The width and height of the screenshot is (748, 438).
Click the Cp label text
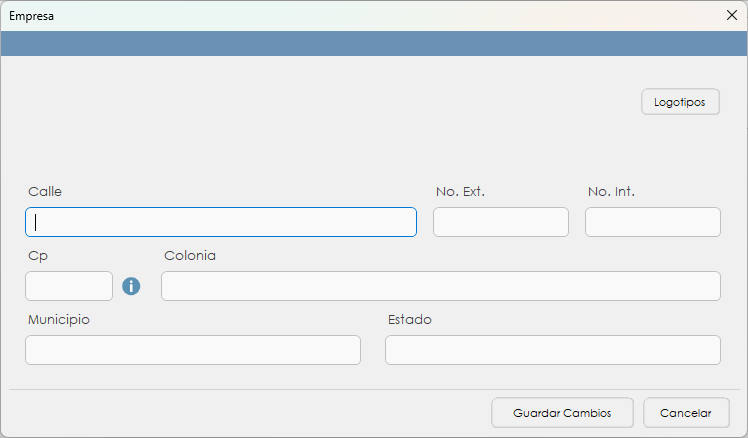(38, 255)
